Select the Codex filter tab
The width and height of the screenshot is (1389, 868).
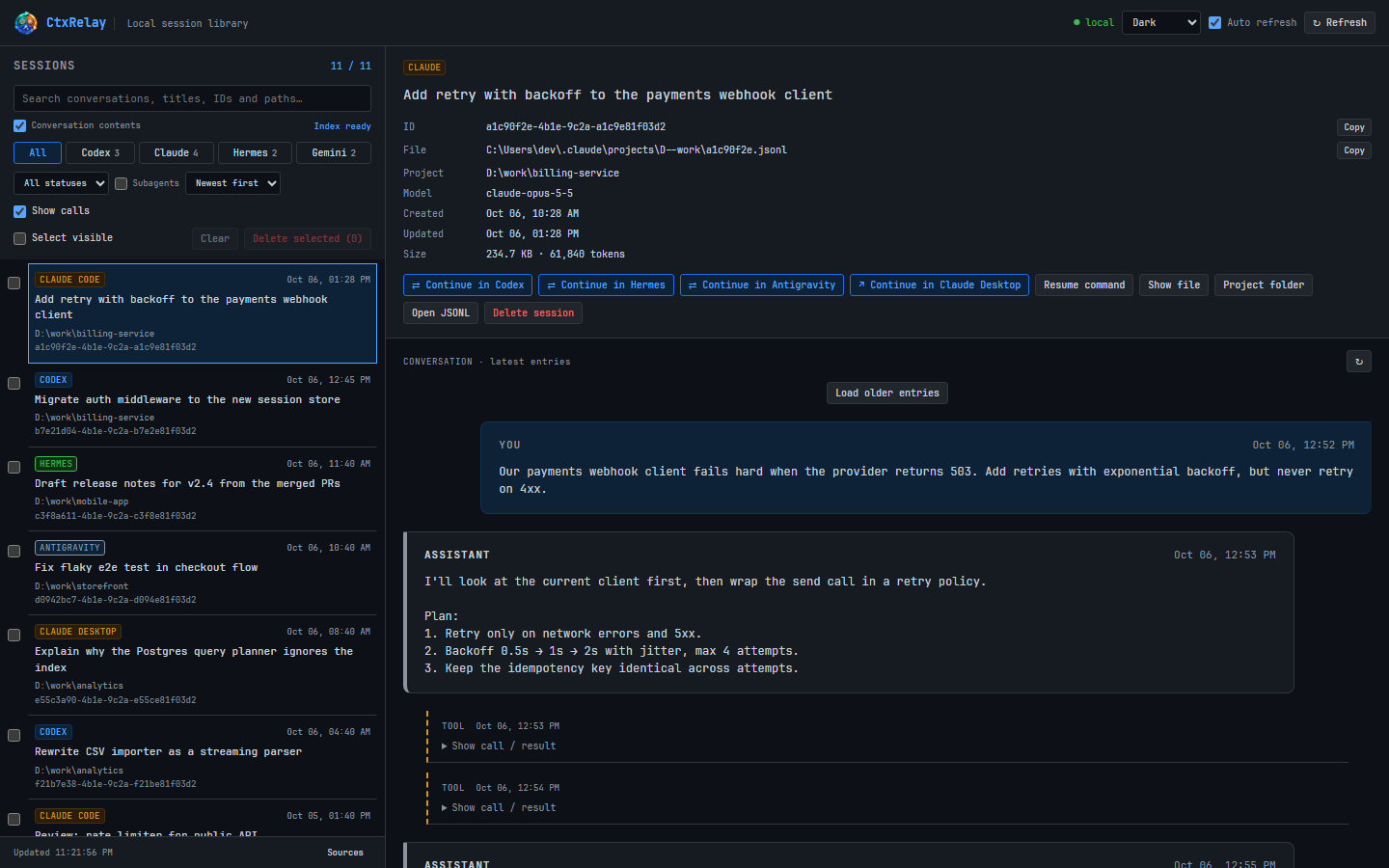(x=100, y=152)
